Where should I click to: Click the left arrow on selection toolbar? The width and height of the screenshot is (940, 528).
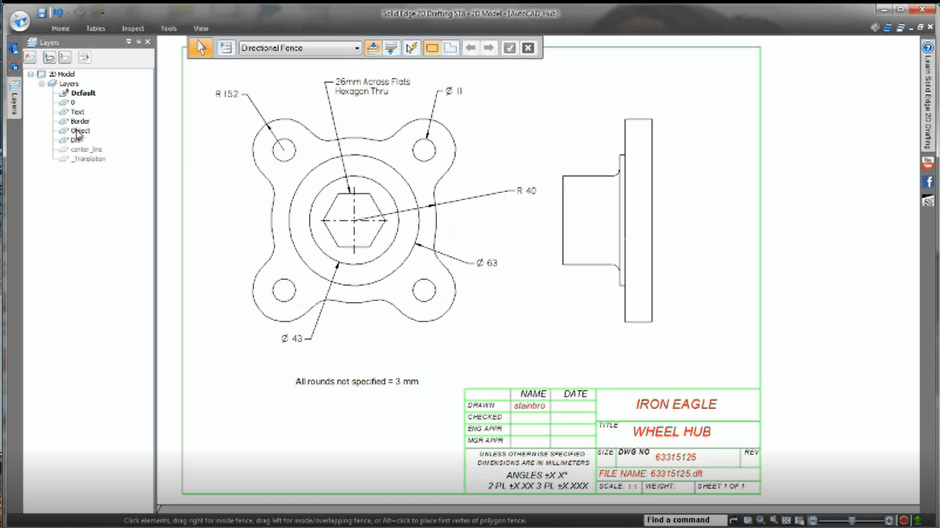pos(471,48)
